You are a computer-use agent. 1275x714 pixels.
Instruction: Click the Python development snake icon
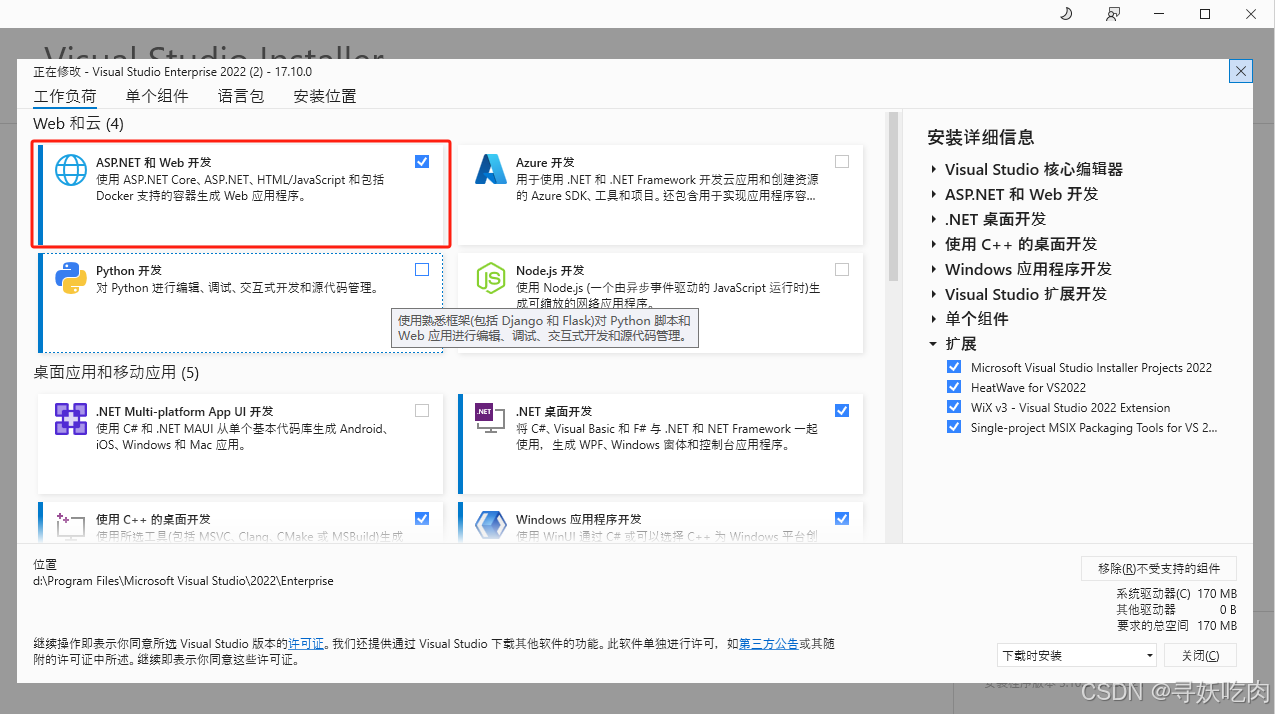(x=71, y=278)
